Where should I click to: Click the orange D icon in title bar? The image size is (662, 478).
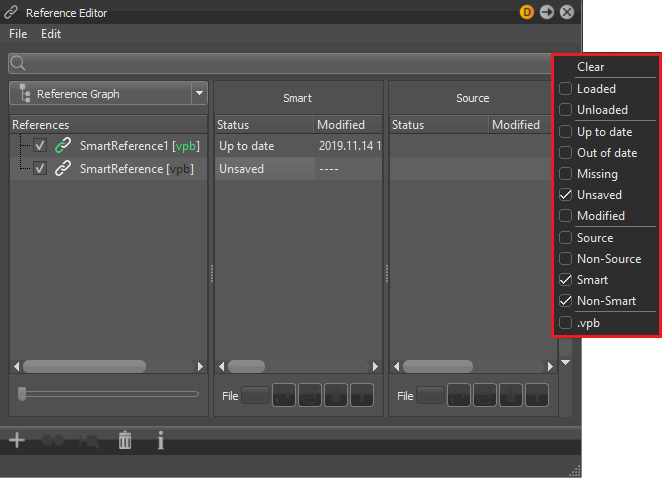coord(526,12)
